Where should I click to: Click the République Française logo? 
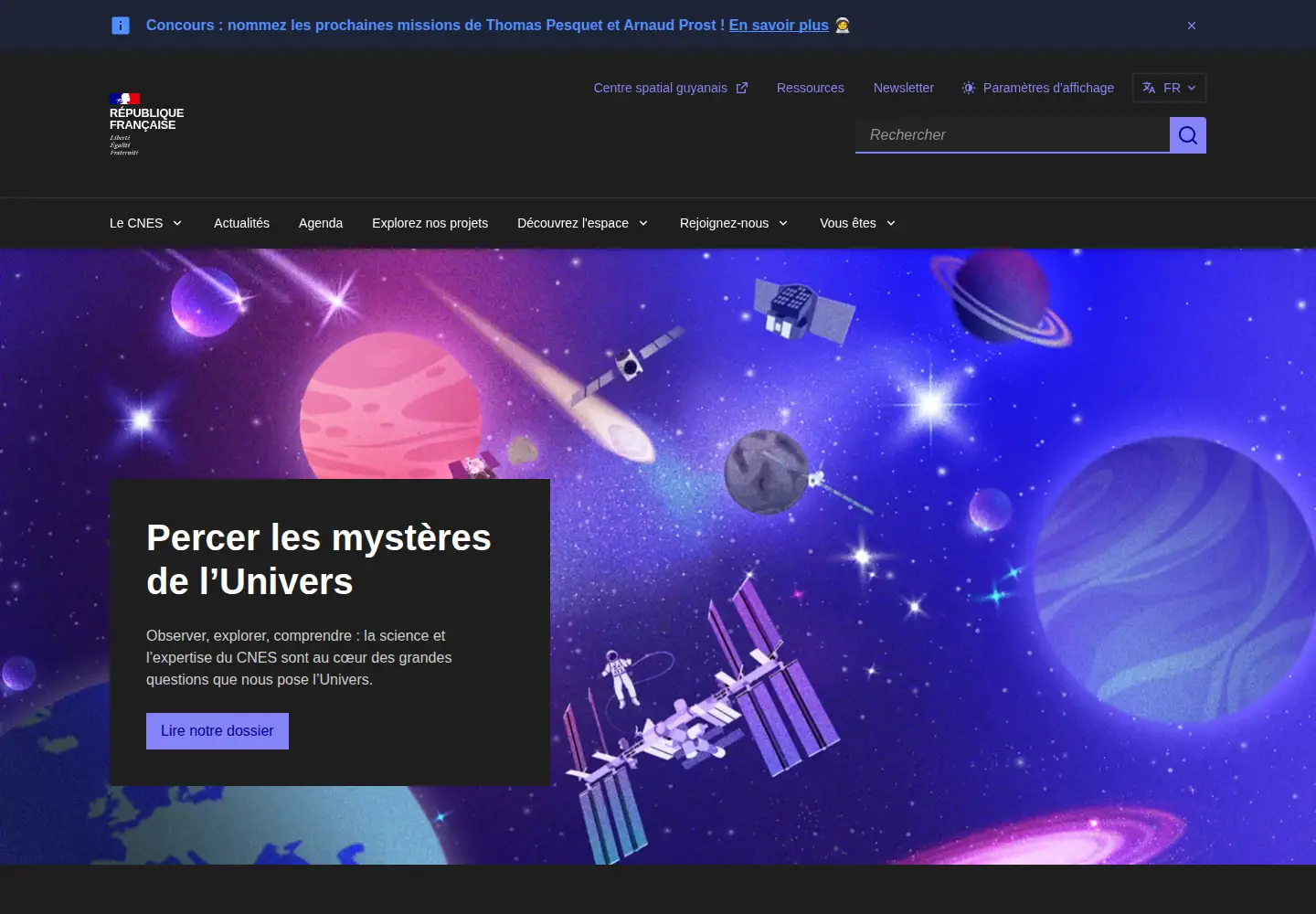[146, 123]
